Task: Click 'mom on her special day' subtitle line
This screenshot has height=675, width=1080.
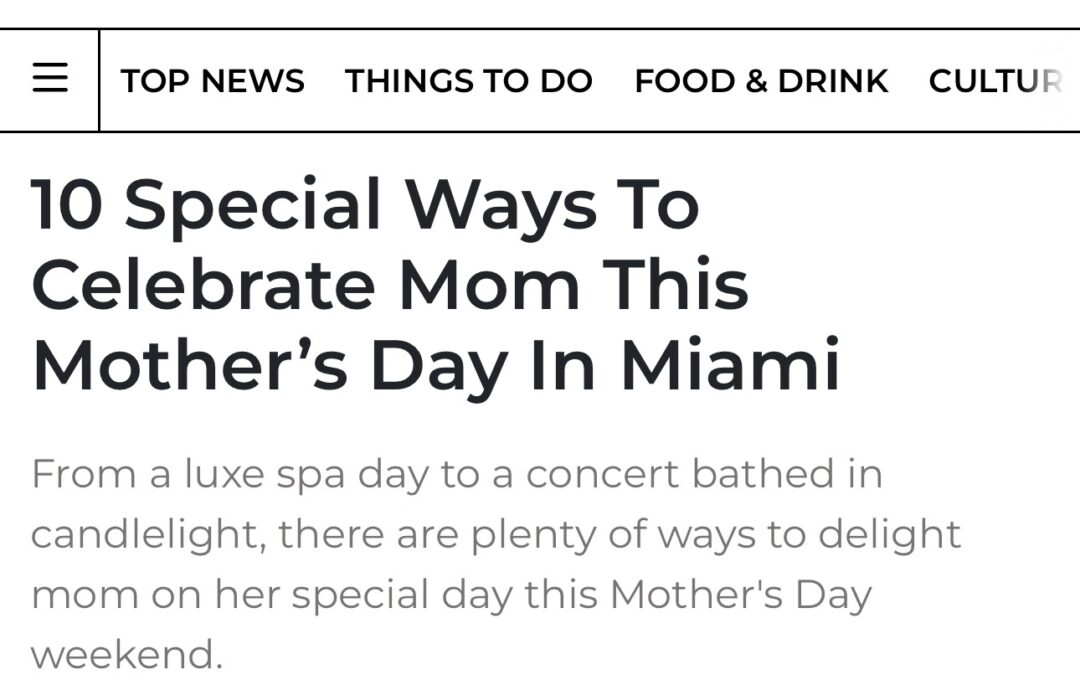Action: click(x=451, y=595)
